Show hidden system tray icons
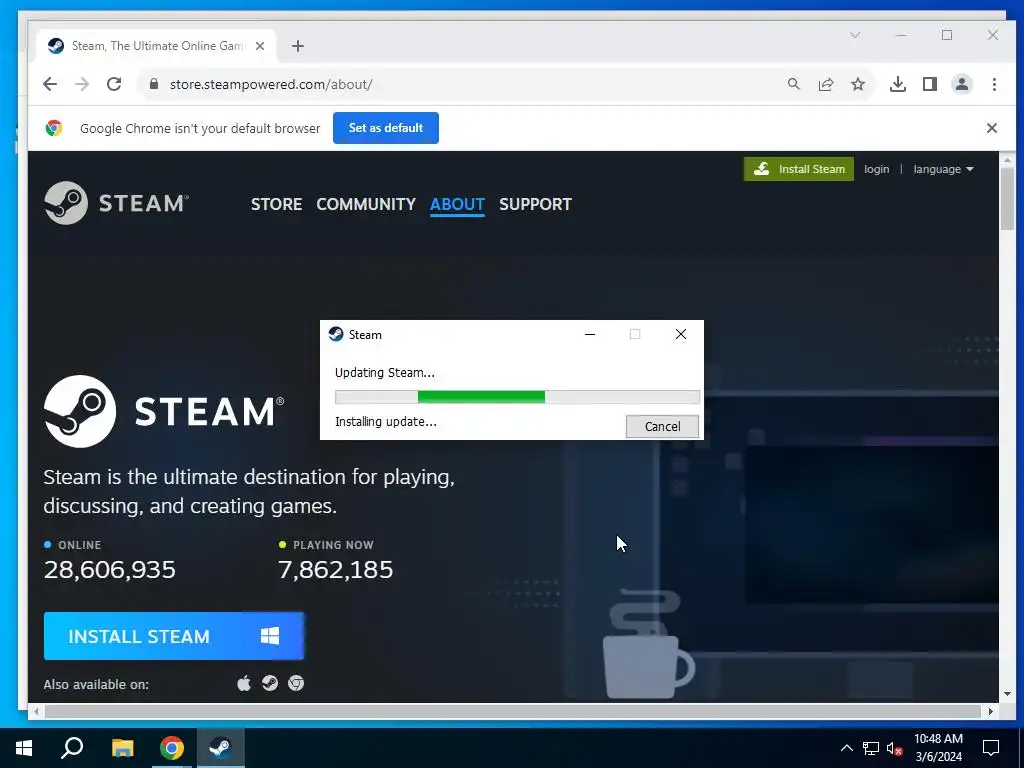The image size is (1024, 768). click(846, 748)
